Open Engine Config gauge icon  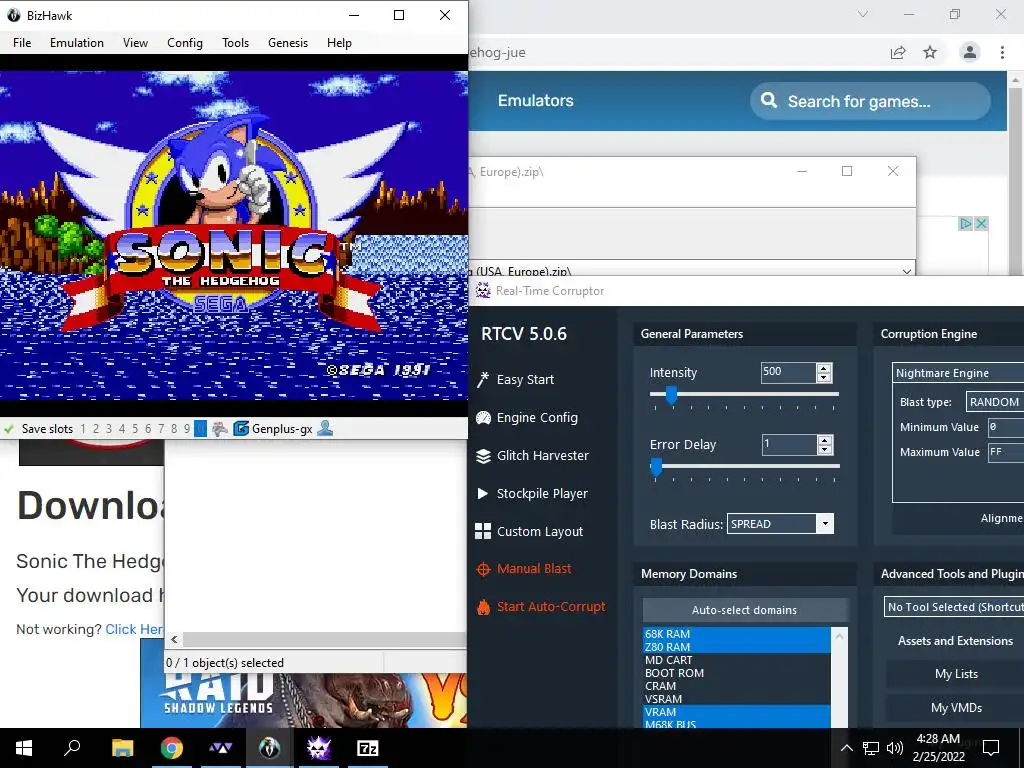coord(483,418)
